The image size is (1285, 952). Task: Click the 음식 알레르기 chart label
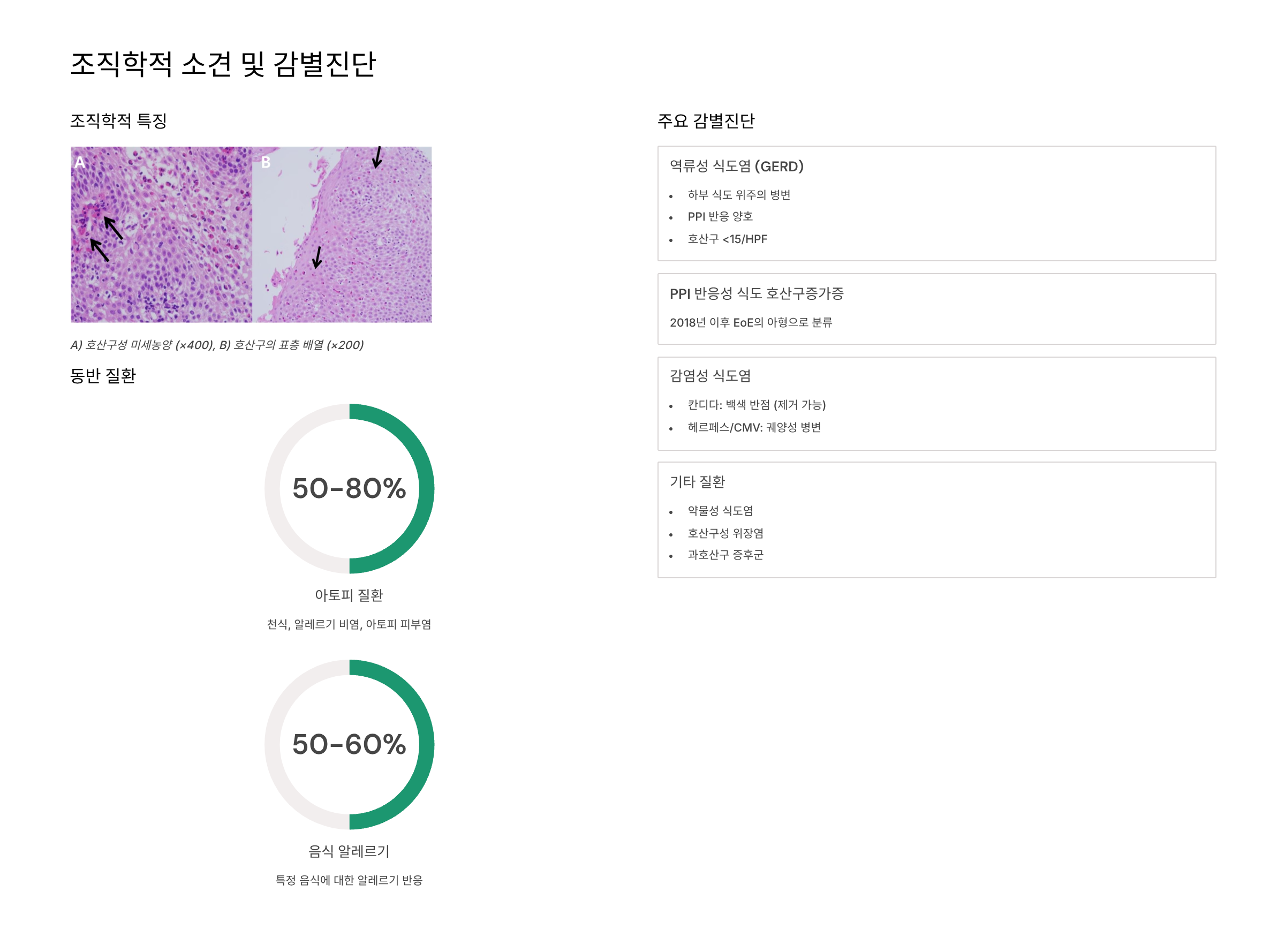(x=349, y=851)
